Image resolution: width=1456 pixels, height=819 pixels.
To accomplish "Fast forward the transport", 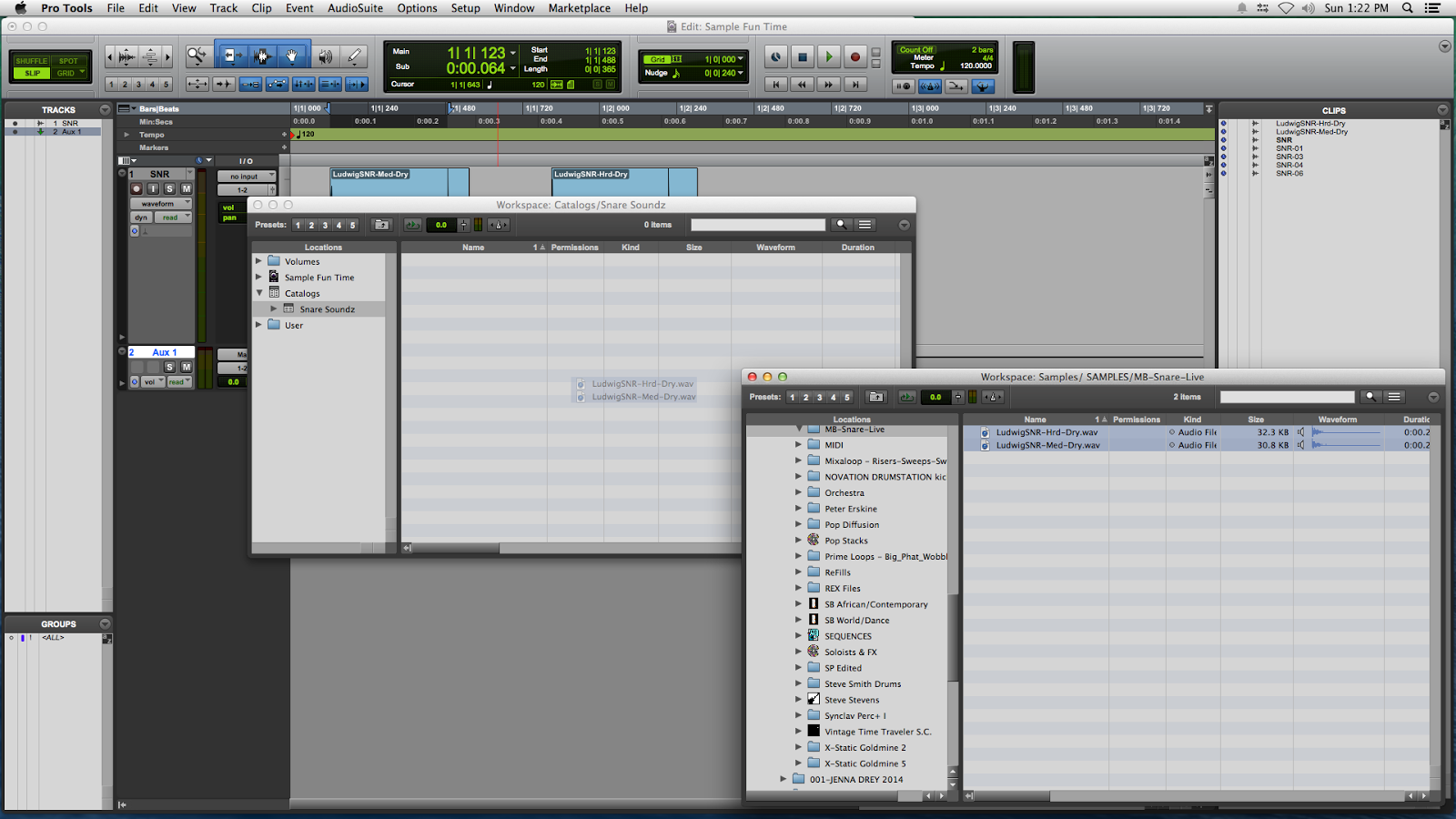I will coord(828,85).
